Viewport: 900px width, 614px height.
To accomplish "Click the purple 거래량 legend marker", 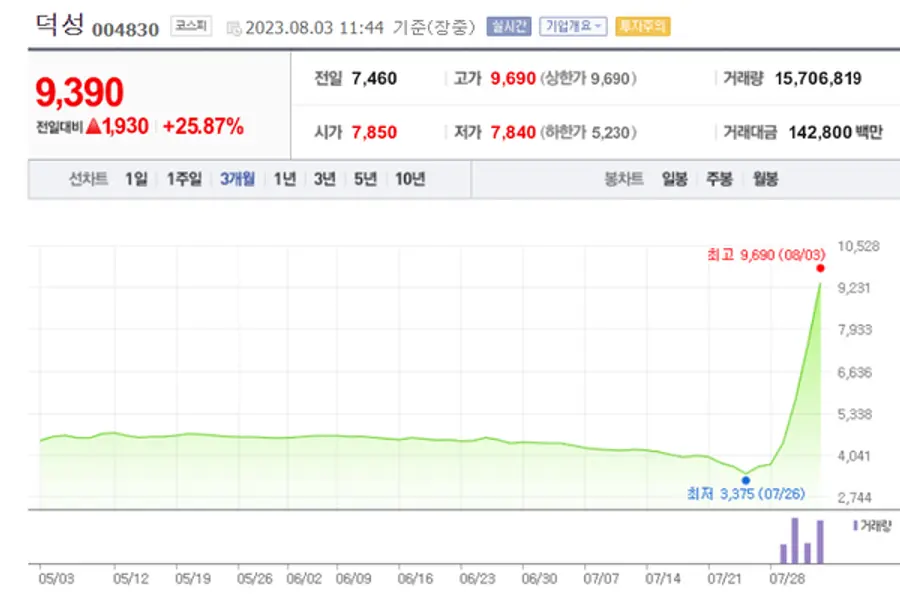I will click(853, 525).
